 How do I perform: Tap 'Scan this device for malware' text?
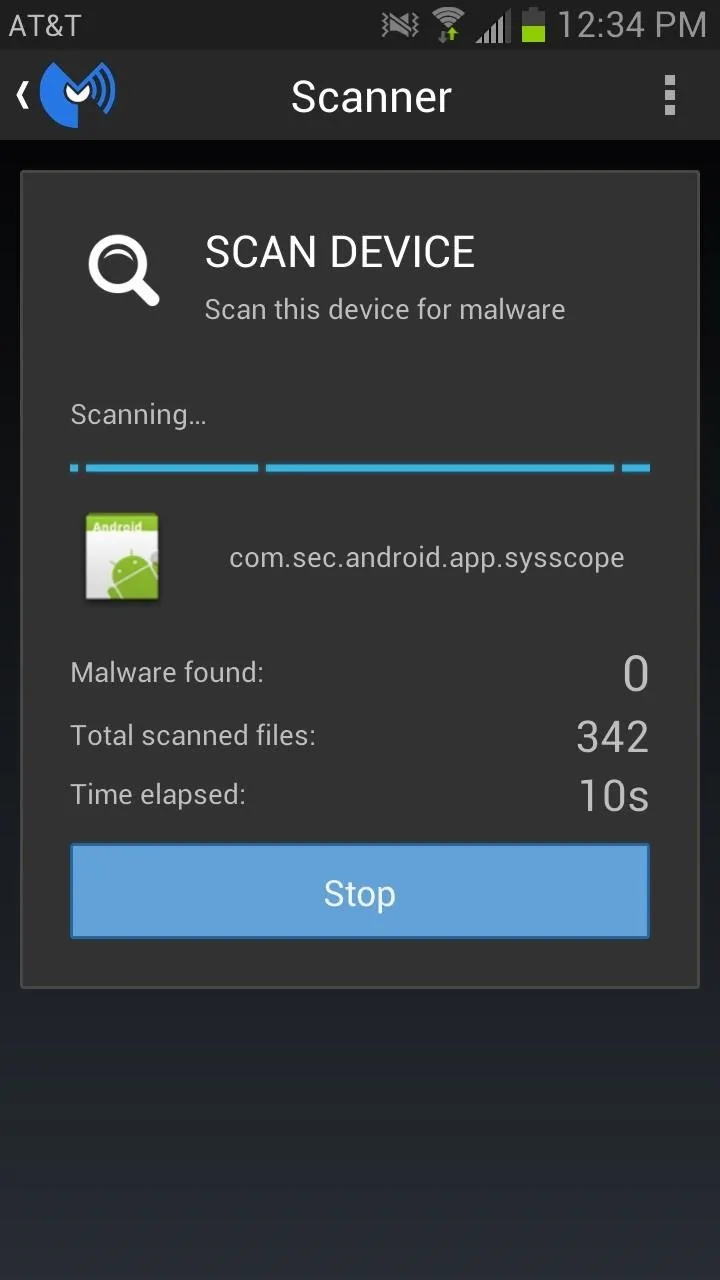pyautogui.click(x=385, y=310)
